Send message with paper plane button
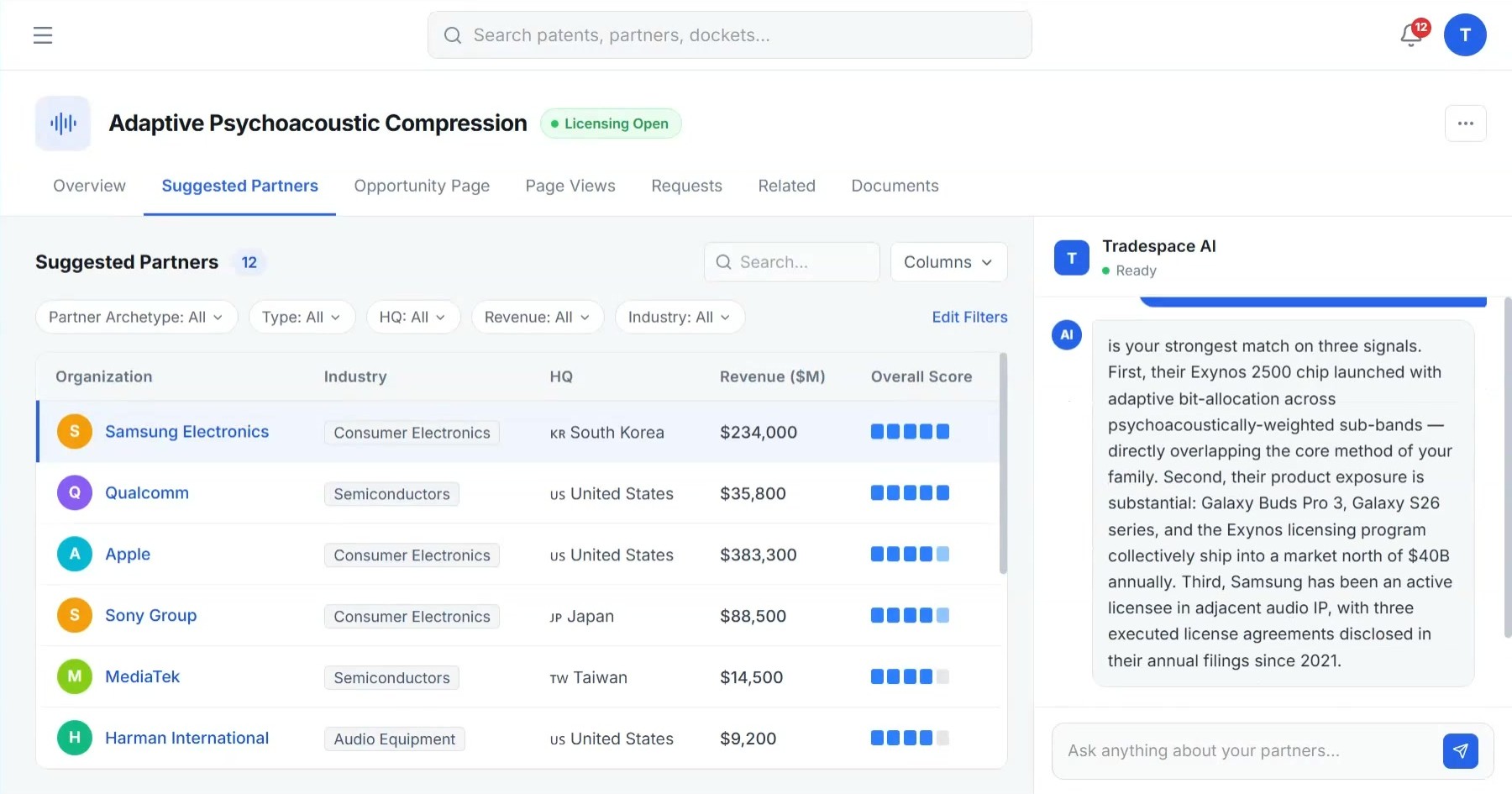 (1461, 751)
